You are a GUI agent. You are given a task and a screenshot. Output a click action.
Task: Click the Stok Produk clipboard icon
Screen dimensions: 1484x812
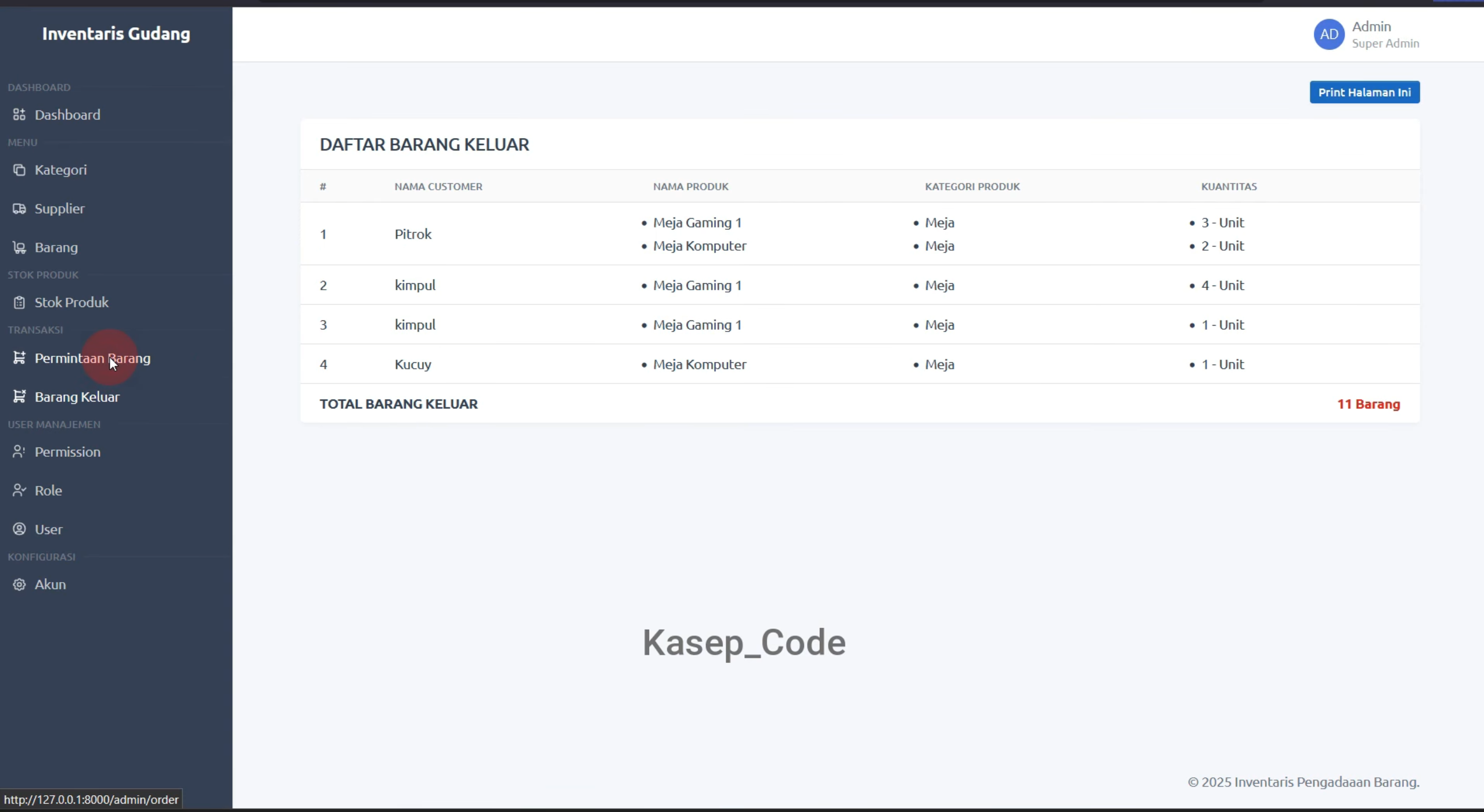pyautogui.click(x=19, y=302)
